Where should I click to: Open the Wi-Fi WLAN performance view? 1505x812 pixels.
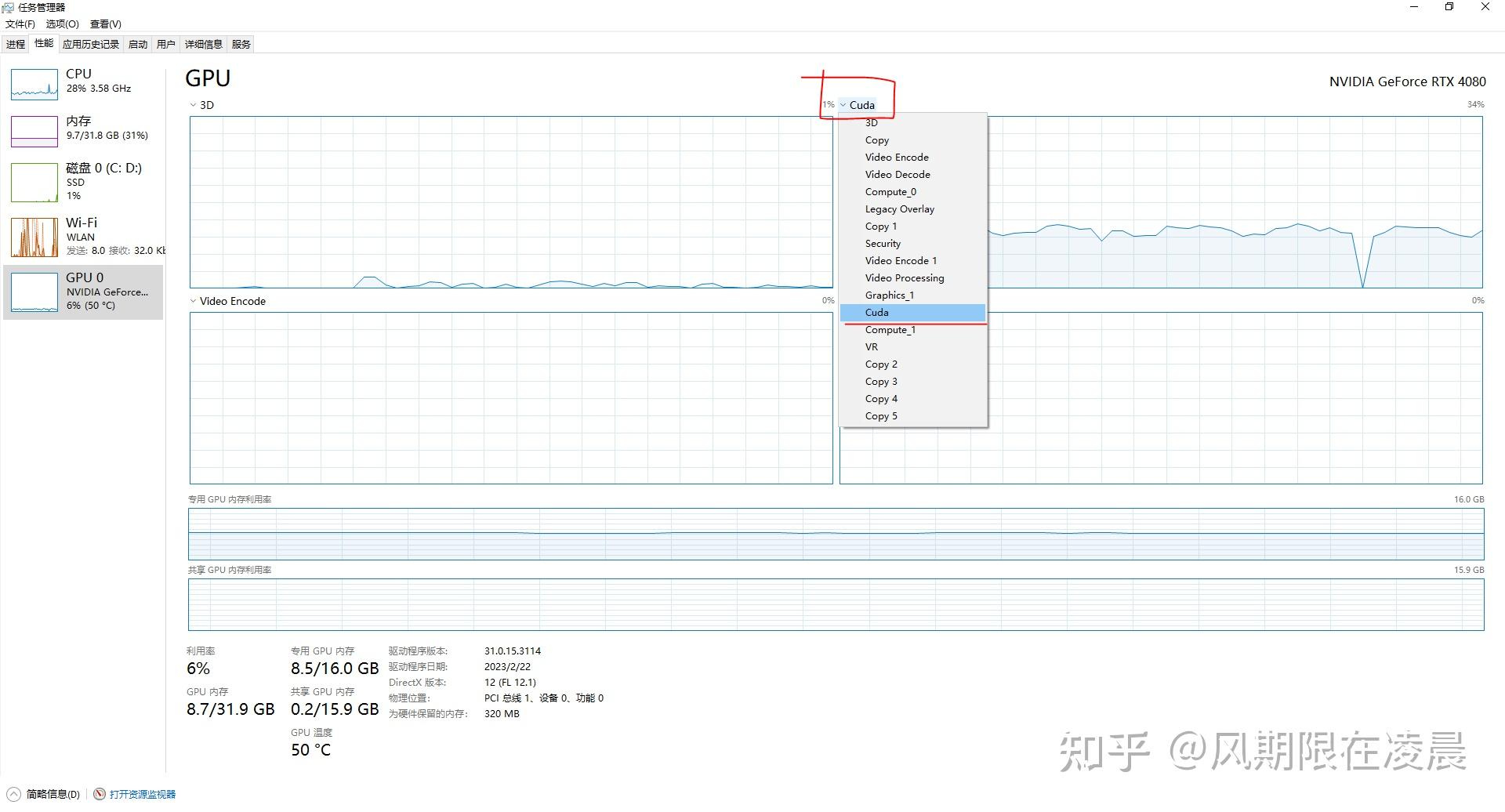coord(82,235)
